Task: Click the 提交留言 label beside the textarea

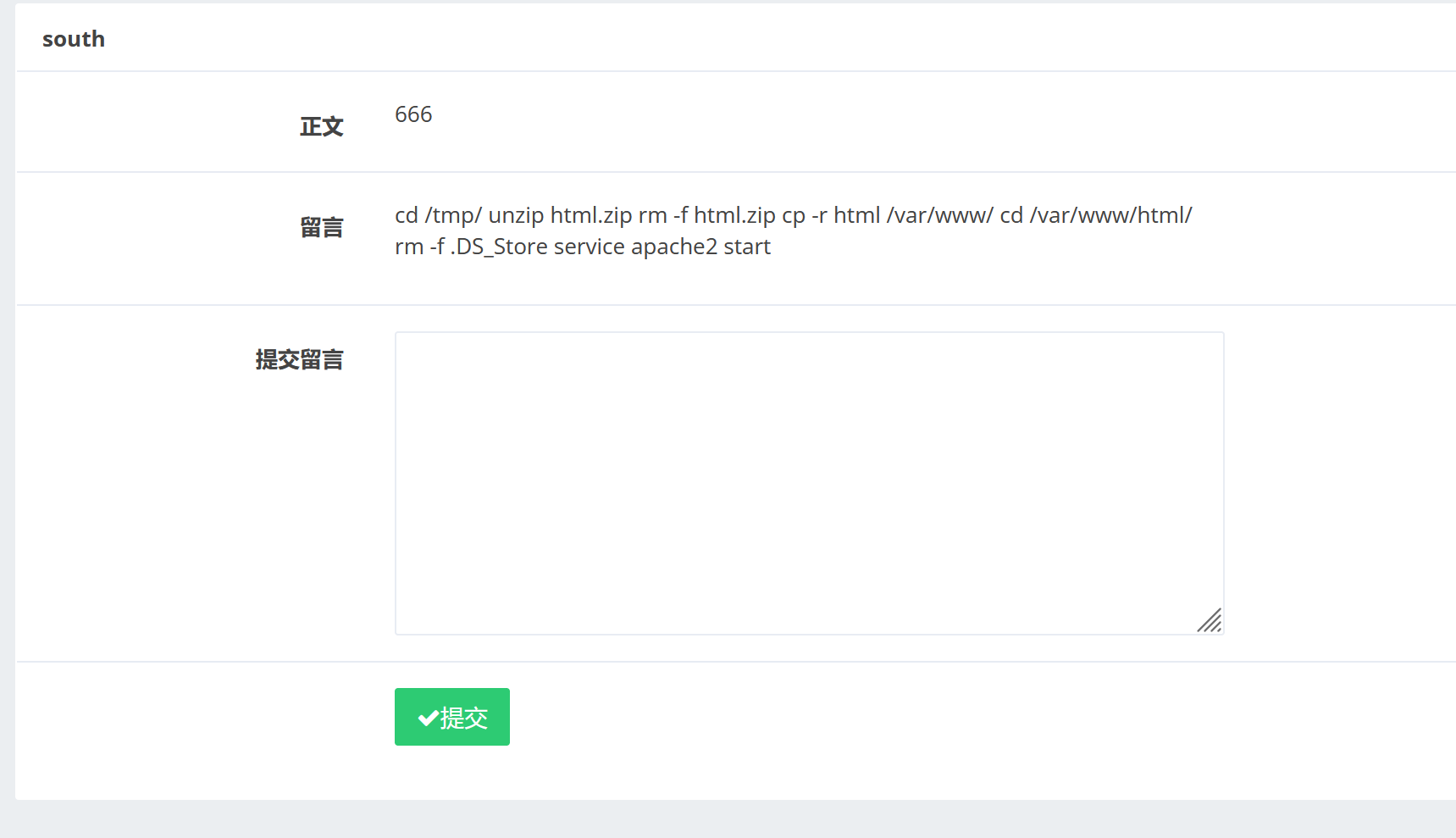Action: 299,360
